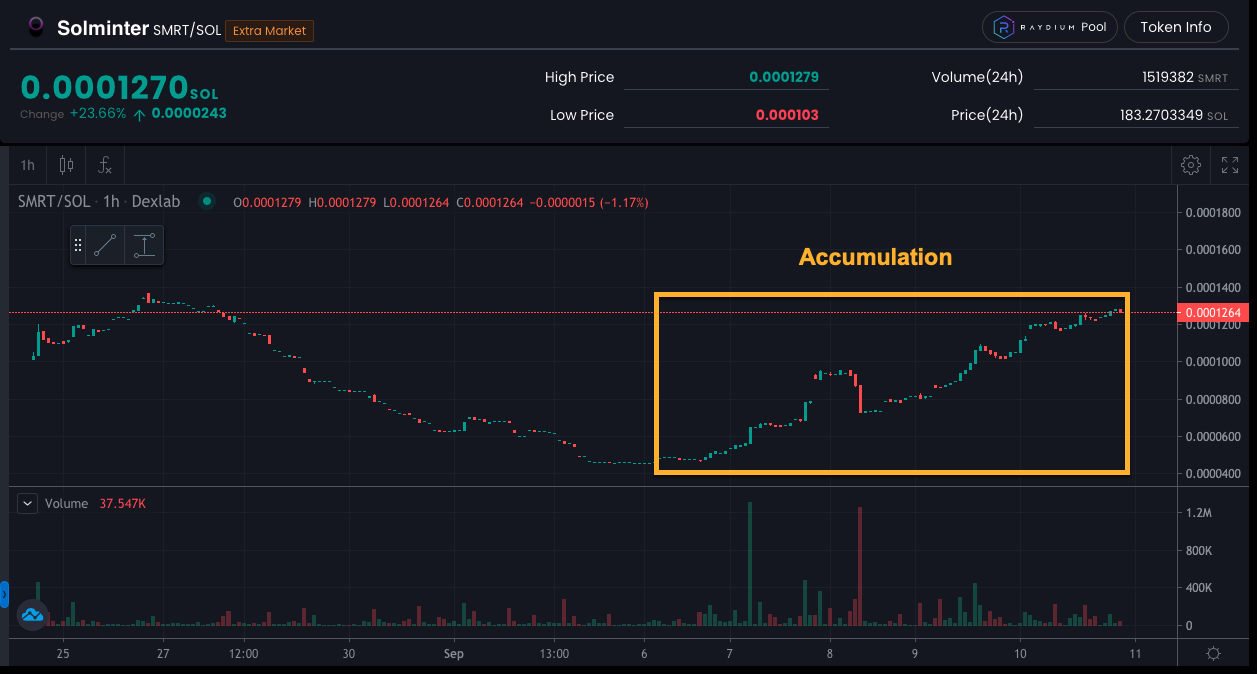Open the Token Info page

click(1175, 27)
